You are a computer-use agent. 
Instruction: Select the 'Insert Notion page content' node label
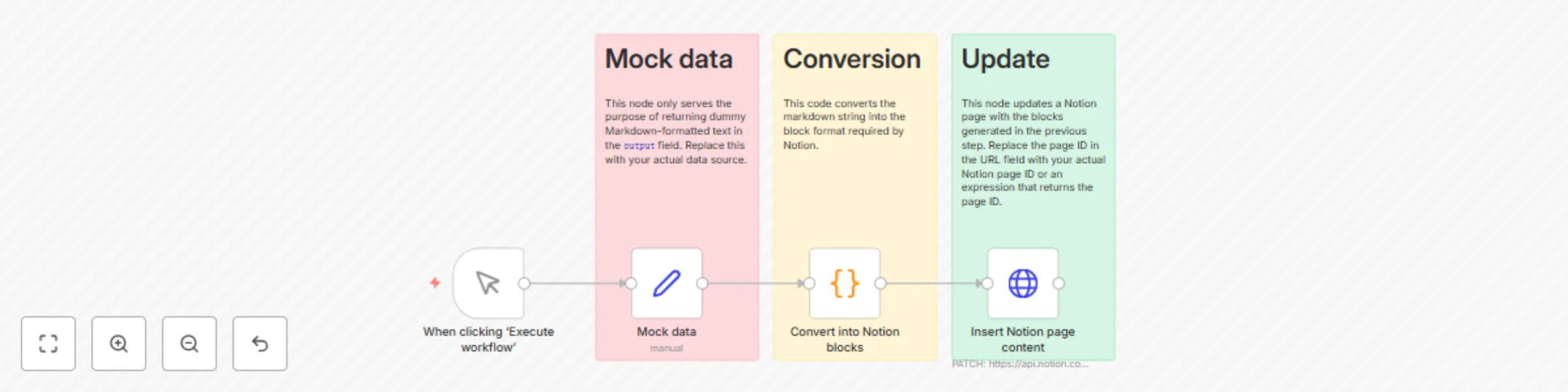1022,339
